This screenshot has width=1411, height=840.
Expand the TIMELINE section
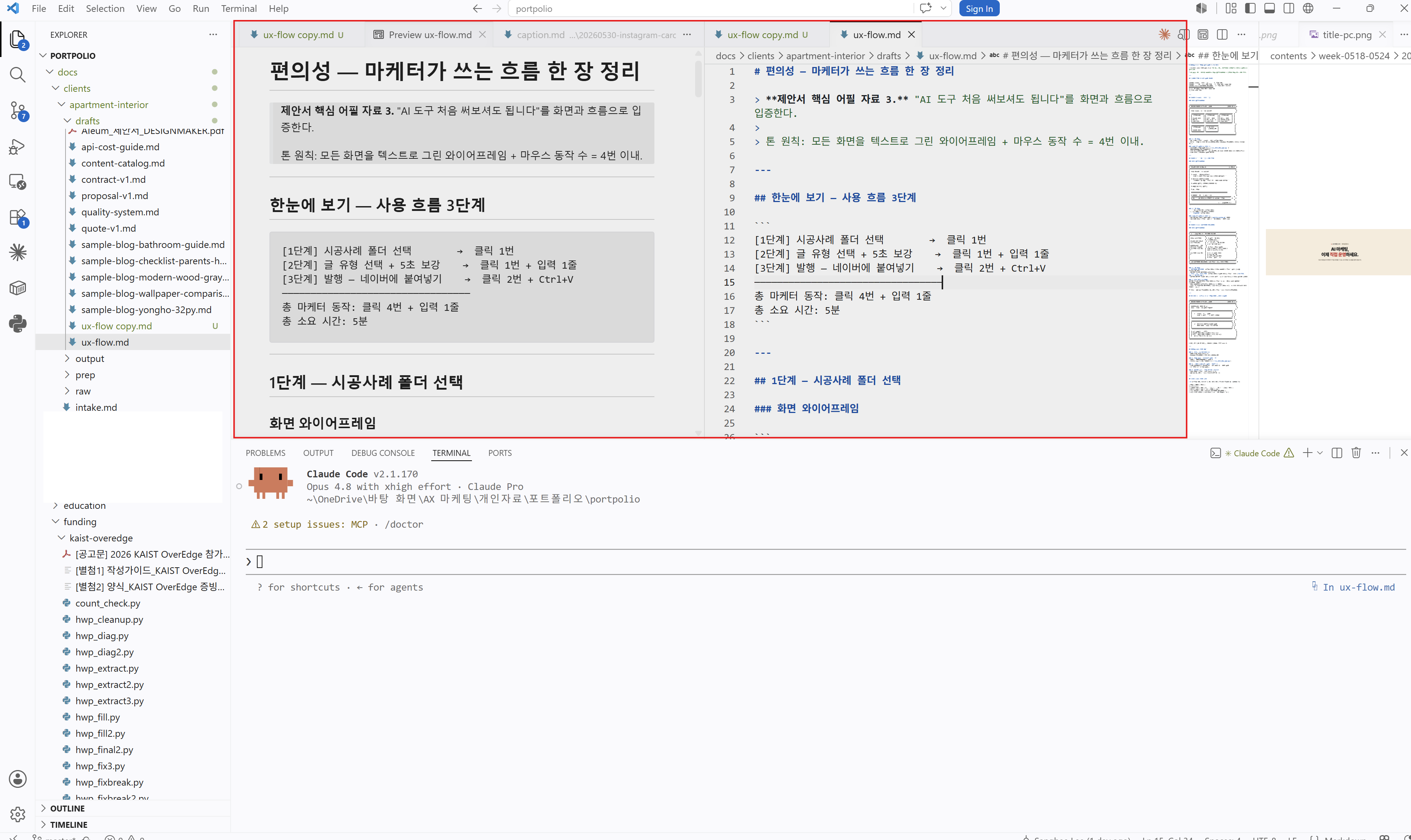click(x=43, y=825)
